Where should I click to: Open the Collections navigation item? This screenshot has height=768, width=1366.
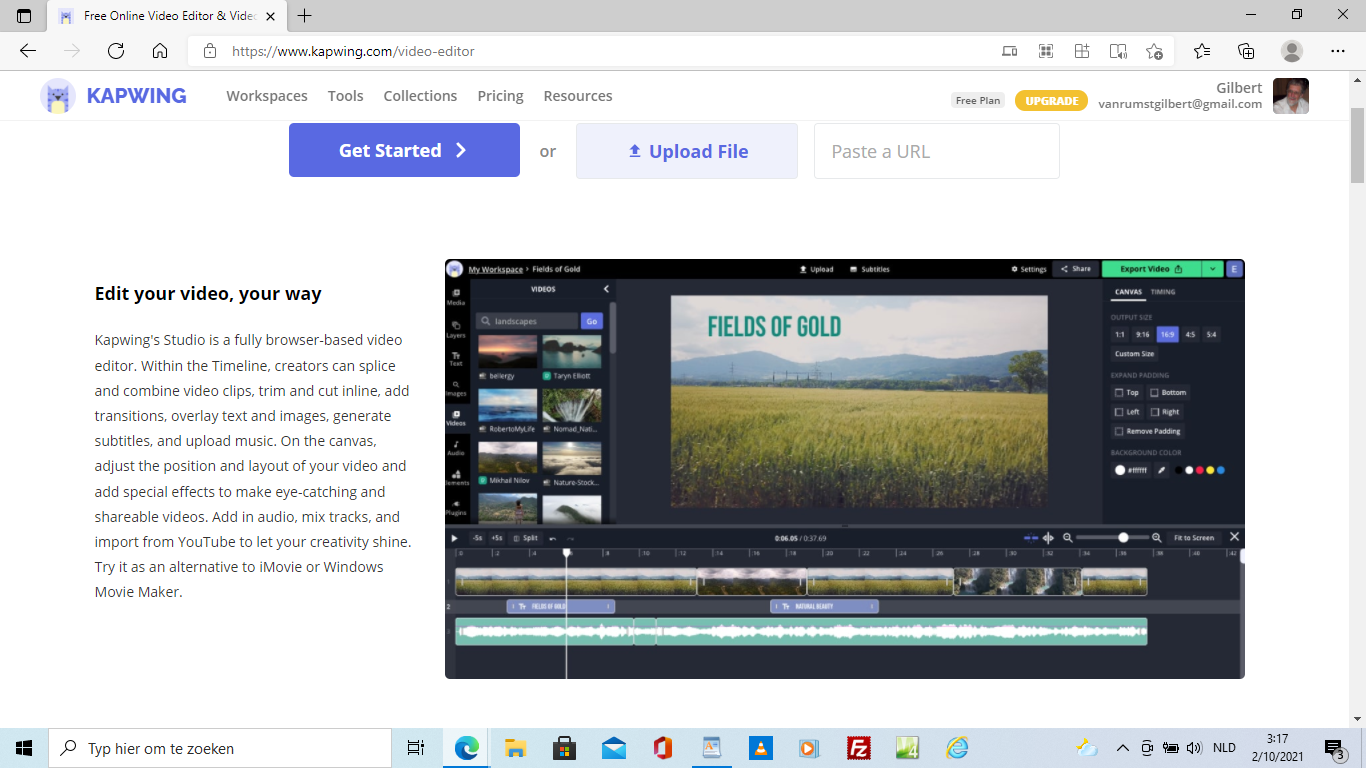(420, 96)
